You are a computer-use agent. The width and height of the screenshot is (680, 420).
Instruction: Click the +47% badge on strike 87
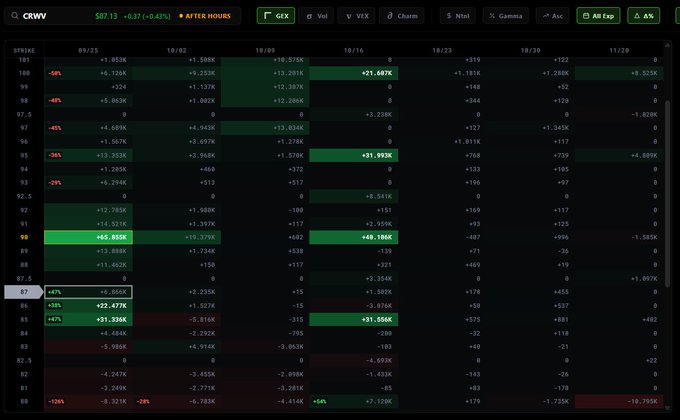54,292
